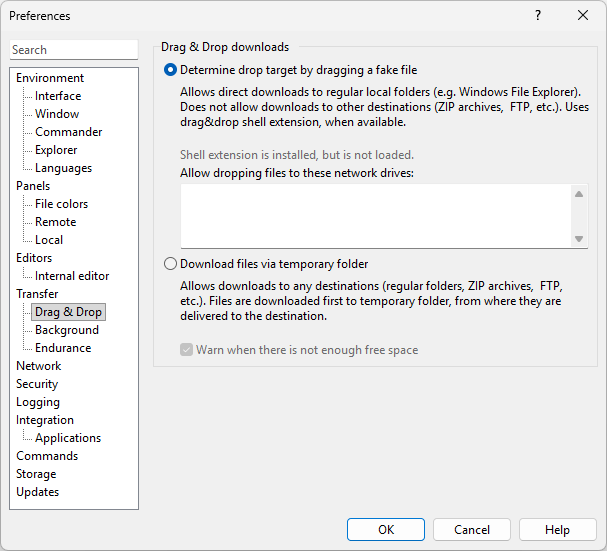This screenshot has width=607, height=551.
Task: Select 'Determine drop target by dragging a fake file'
Action: coord(170,70)
